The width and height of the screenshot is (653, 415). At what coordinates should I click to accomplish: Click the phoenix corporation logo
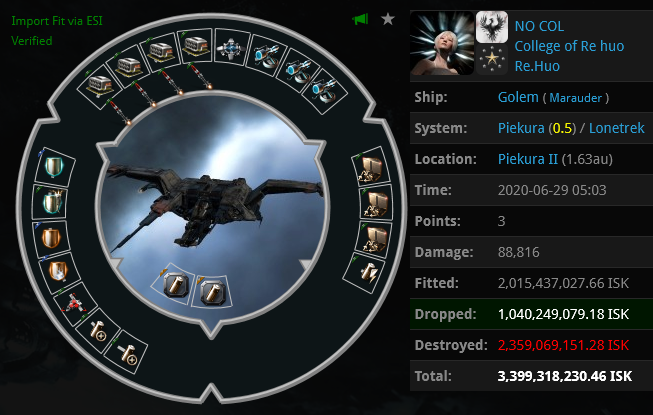(x=492, y=27)
